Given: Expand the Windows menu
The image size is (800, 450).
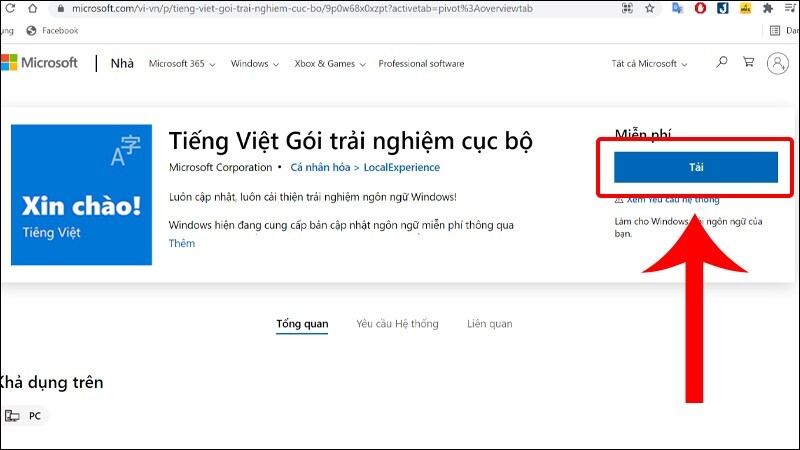Looking at the screenshot, I should [x=255, y=64].
